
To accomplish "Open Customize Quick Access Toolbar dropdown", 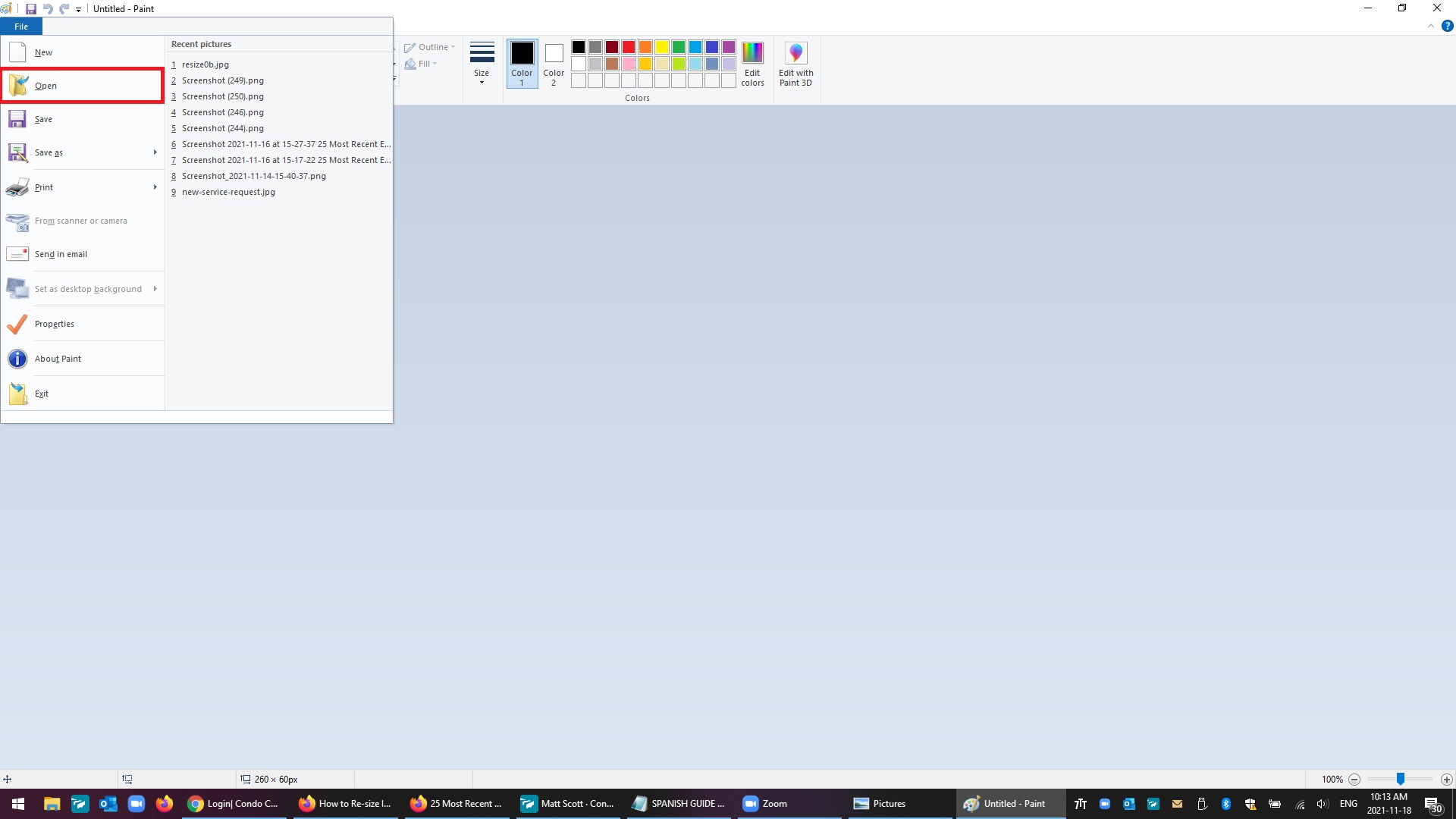I will 78,10.
